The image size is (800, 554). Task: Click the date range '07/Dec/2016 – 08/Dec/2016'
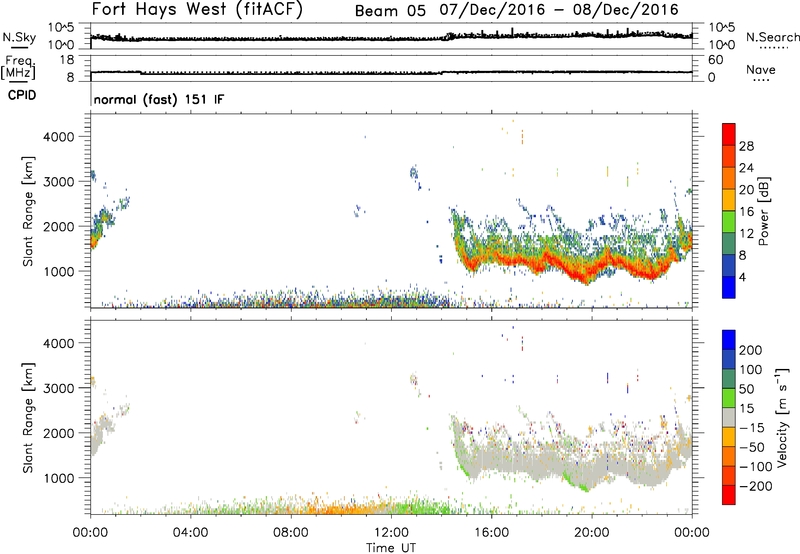559,10
